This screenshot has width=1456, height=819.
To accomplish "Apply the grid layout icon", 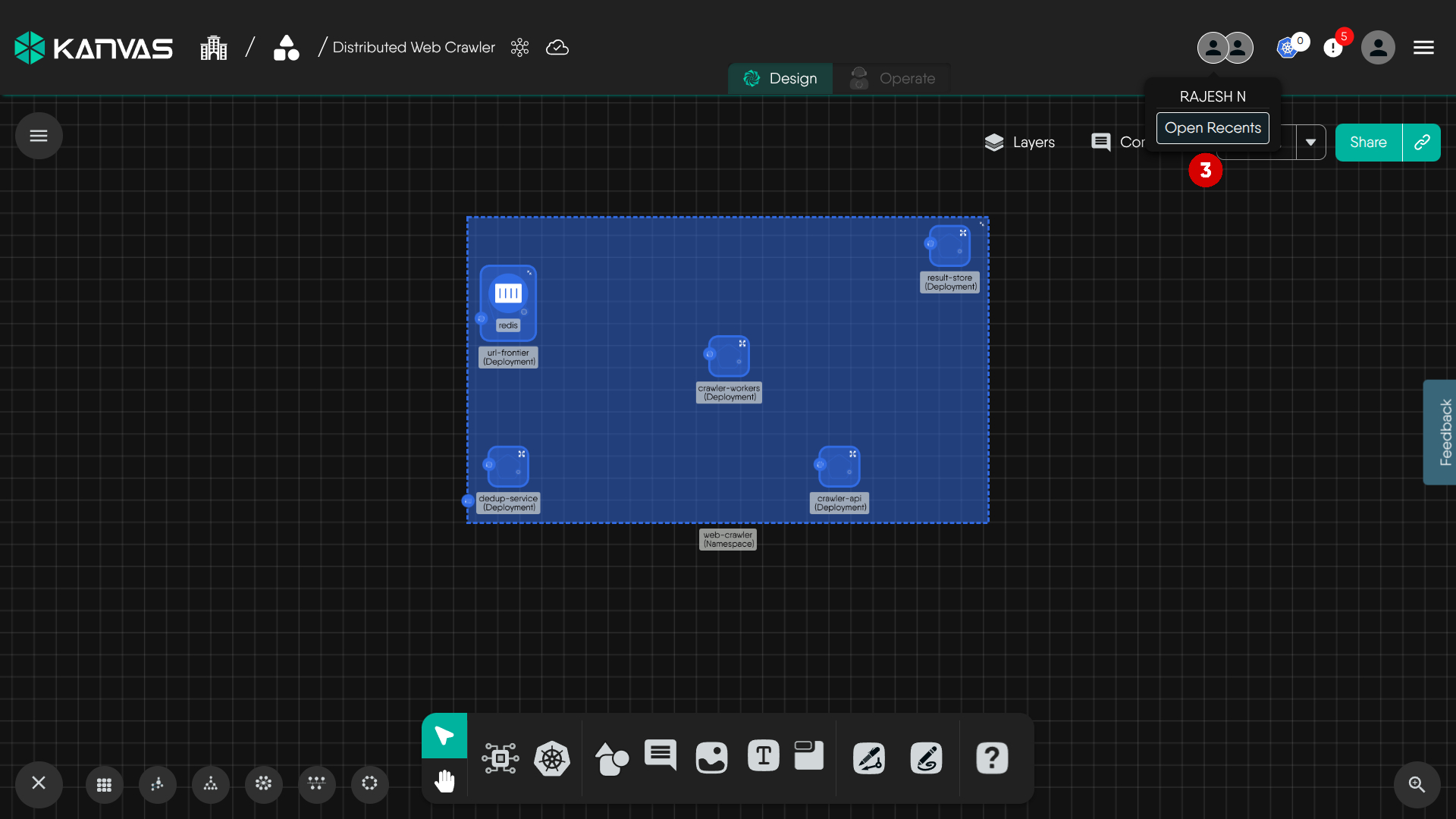I will tap(105, 785).
